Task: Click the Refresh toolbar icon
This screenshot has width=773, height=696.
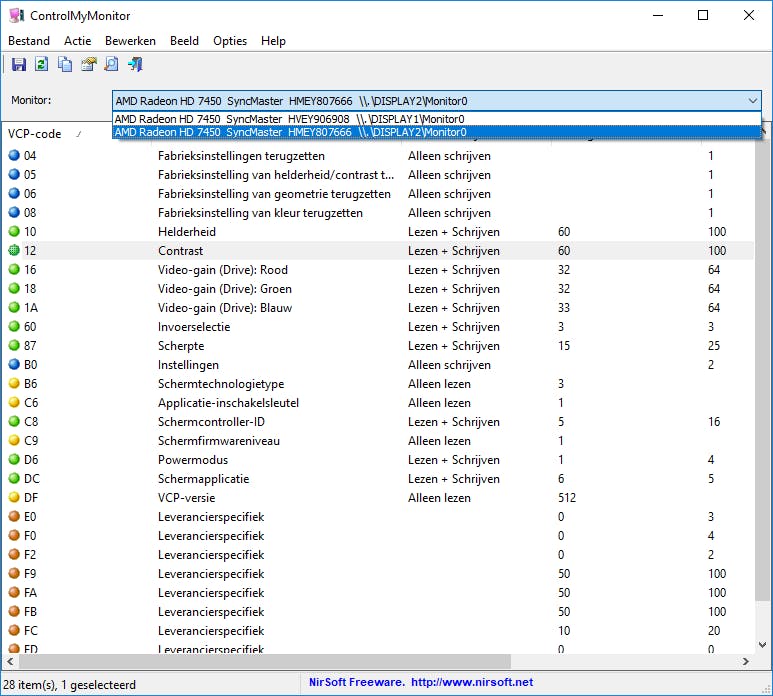Action: [42, 65]
